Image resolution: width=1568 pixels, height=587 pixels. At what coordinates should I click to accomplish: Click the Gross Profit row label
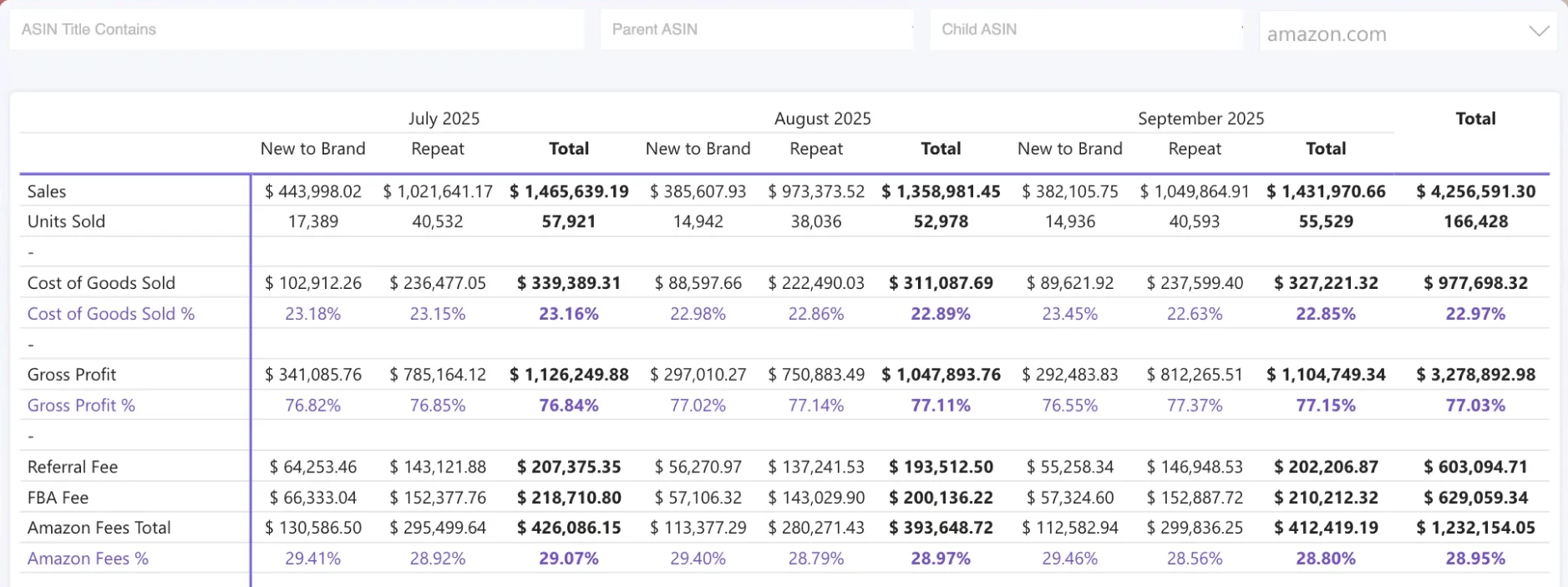click(x=72, y=375)
